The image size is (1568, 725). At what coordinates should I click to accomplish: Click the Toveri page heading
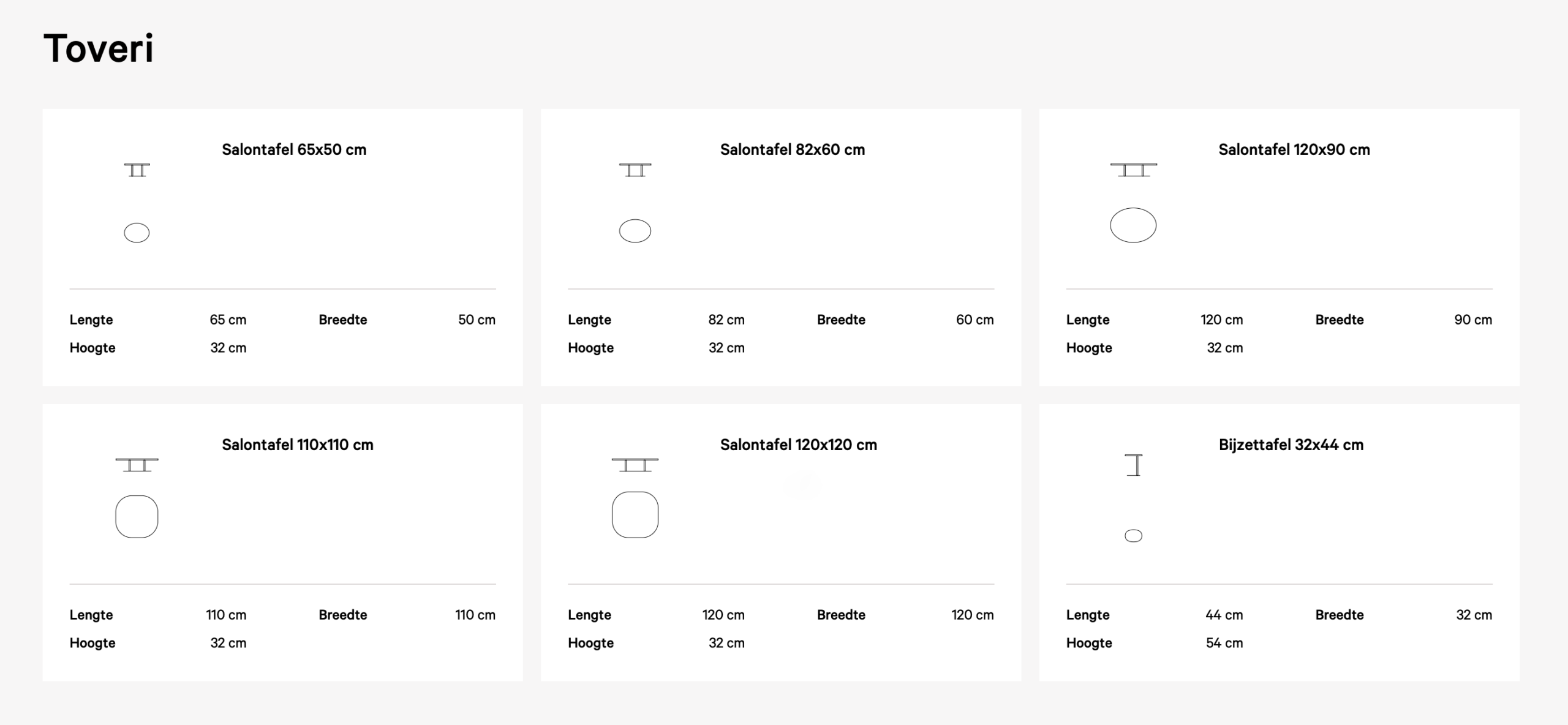tap(99, 48)
